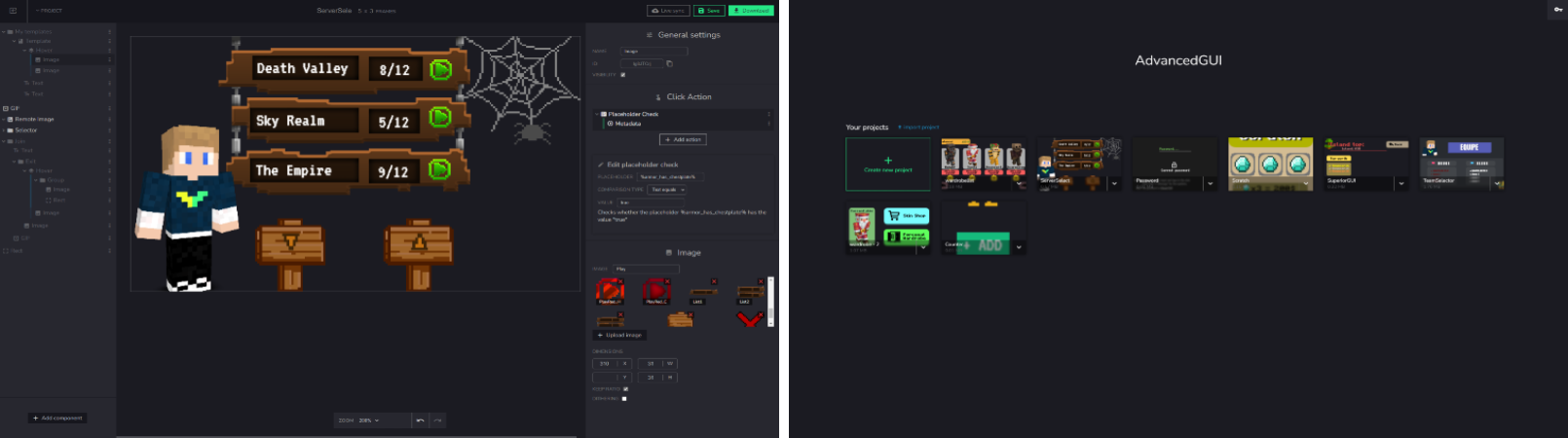This screenshot has height=438, width=1568.
Task: Click the sidebar panel toggle icon at top-left
Action: pos(13,11)
